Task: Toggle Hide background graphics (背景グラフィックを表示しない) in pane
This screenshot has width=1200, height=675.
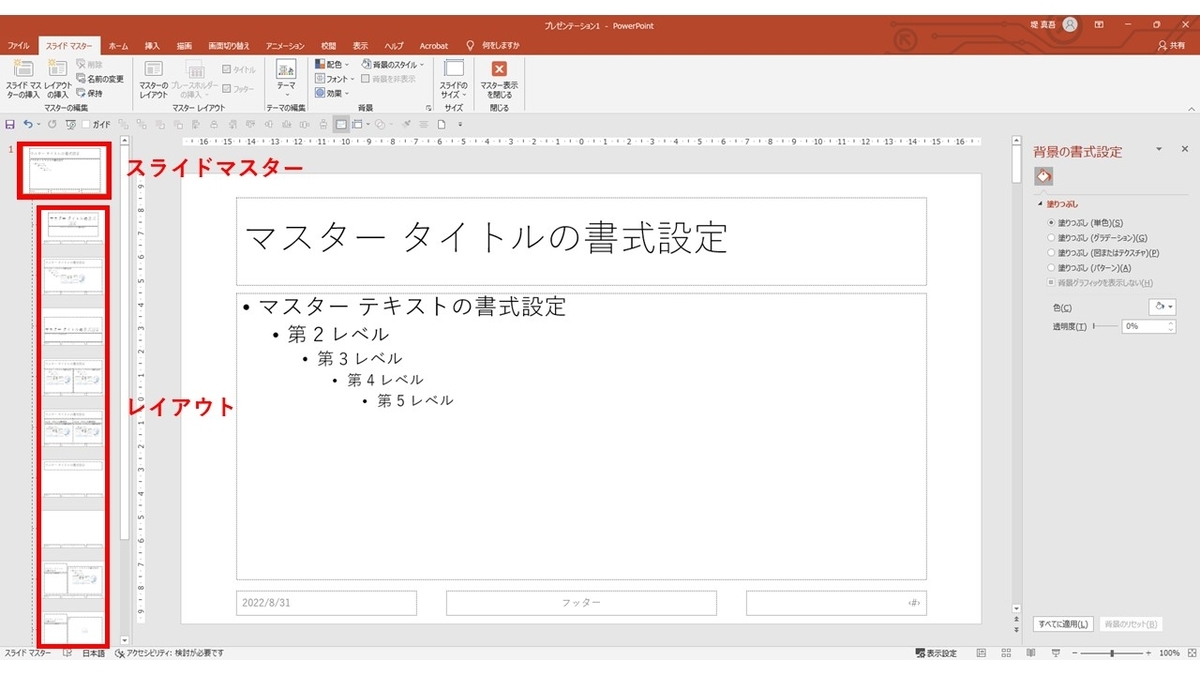Action: [1051, 282]
